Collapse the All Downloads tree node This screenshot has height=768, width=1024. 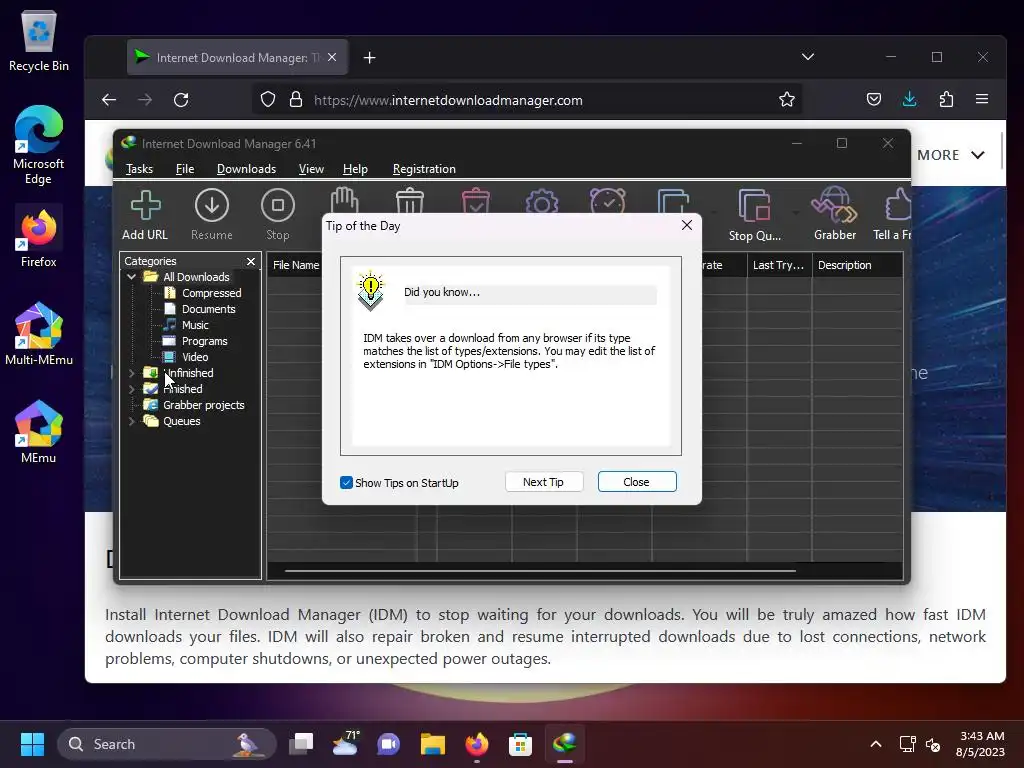132,277
